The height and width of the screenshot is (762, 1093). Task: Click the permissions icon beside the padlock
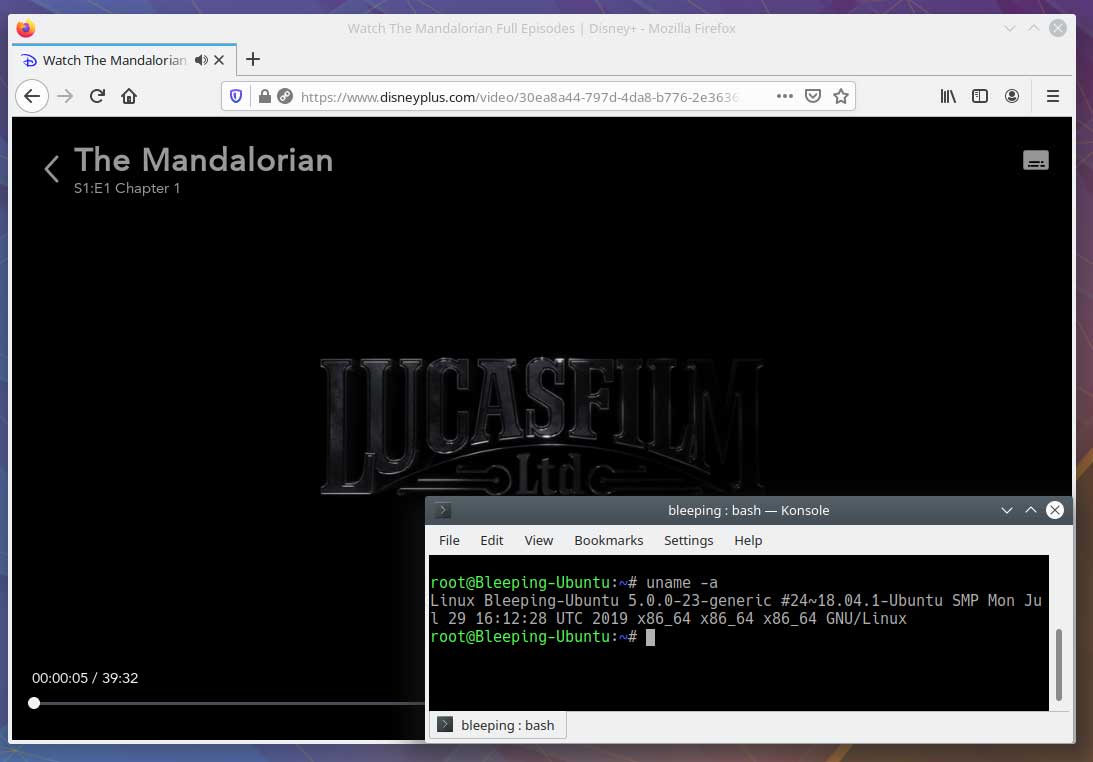tap(284, 96)
